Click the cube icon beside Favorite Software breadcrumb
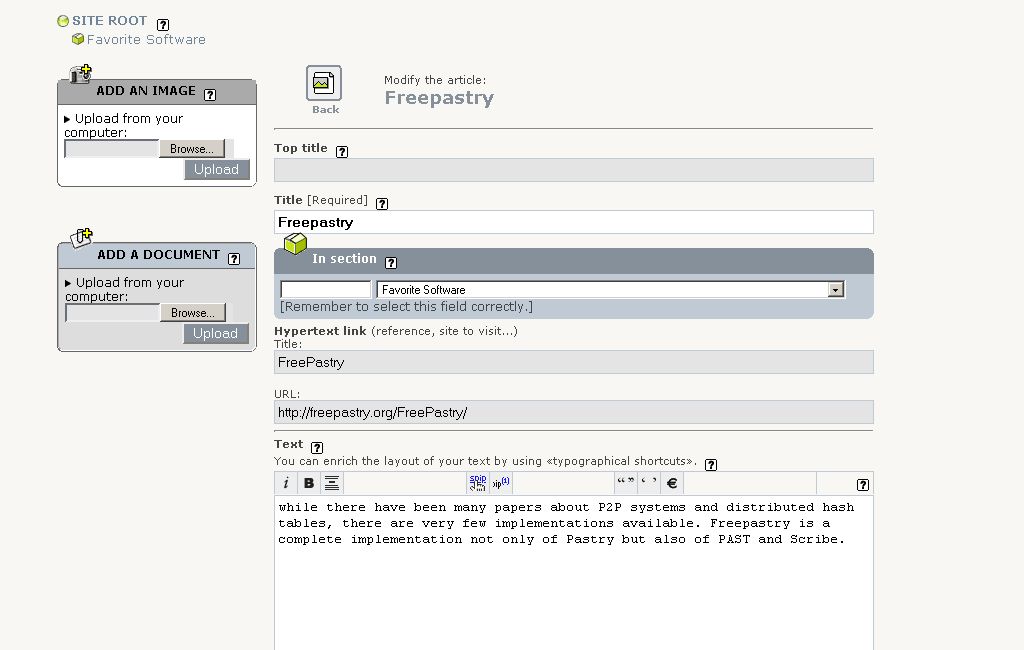This screenshot has width=1024, height=650. [78, 39]
